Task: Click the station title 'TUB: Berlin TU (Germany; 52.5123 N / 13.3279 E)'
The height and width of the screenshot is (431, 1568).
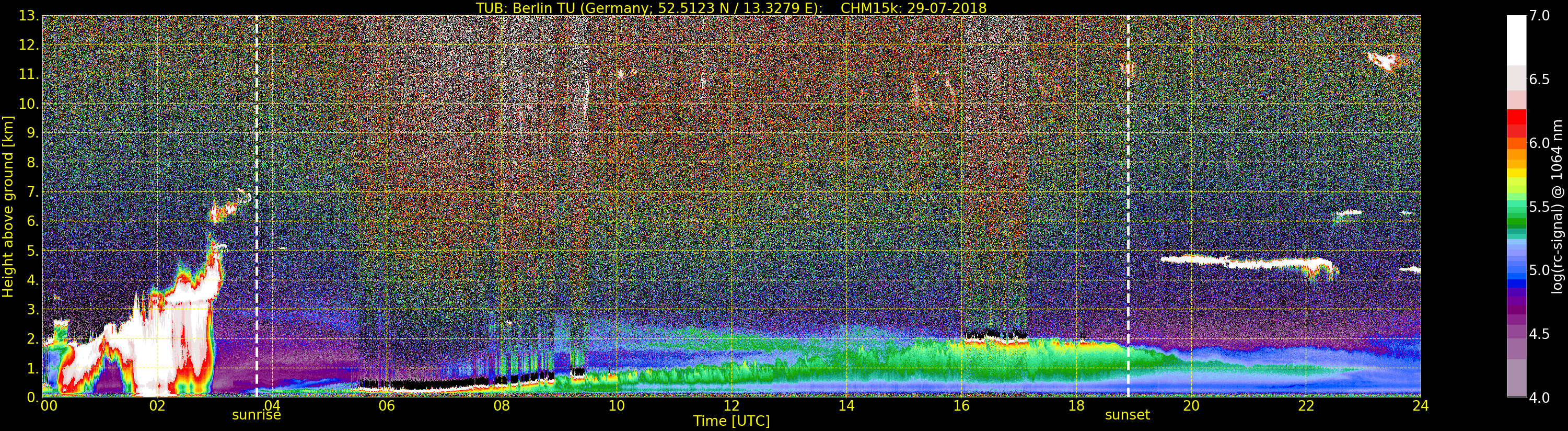Action: click(649, 8)
